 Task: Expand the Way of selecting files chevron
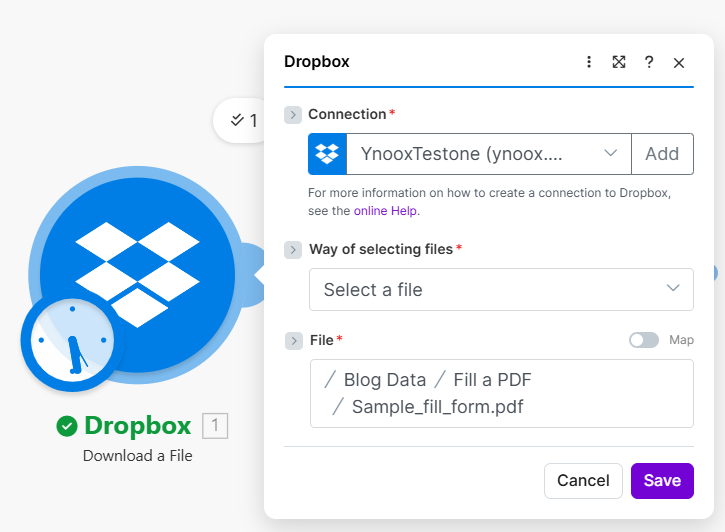point(293,249)
